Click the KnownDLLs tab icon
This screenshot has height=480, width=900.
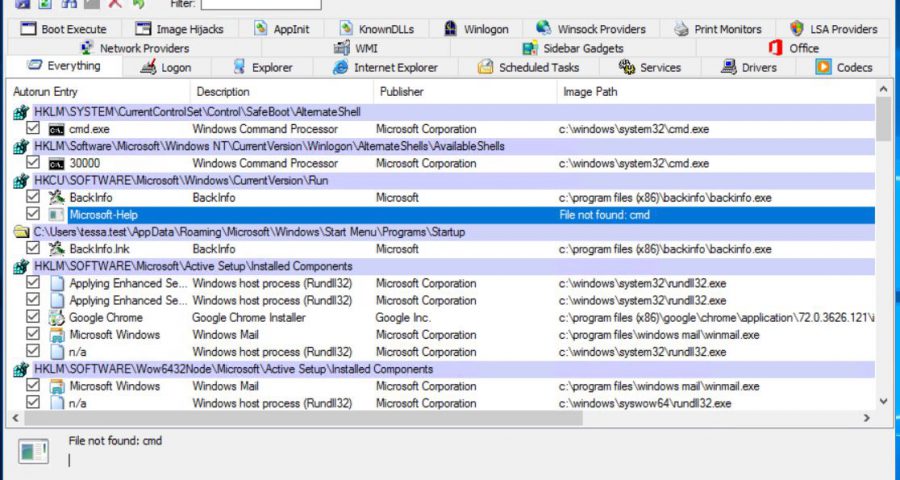pyautogui.click(x=346, y=28)
